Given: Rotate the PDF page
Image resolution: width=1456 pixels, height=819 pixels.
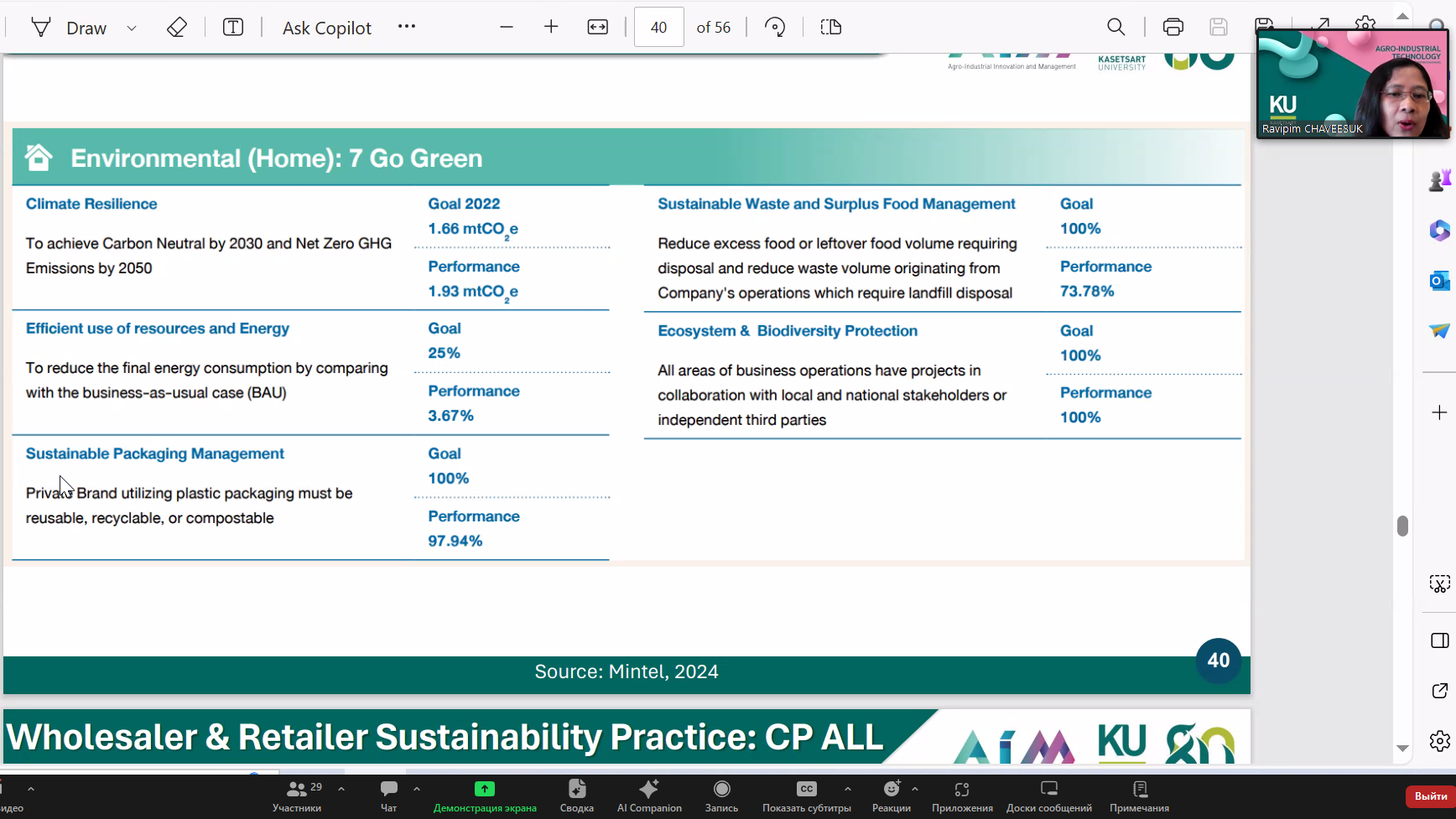Looking at the screenshot, I should click(x=775, y=28).
